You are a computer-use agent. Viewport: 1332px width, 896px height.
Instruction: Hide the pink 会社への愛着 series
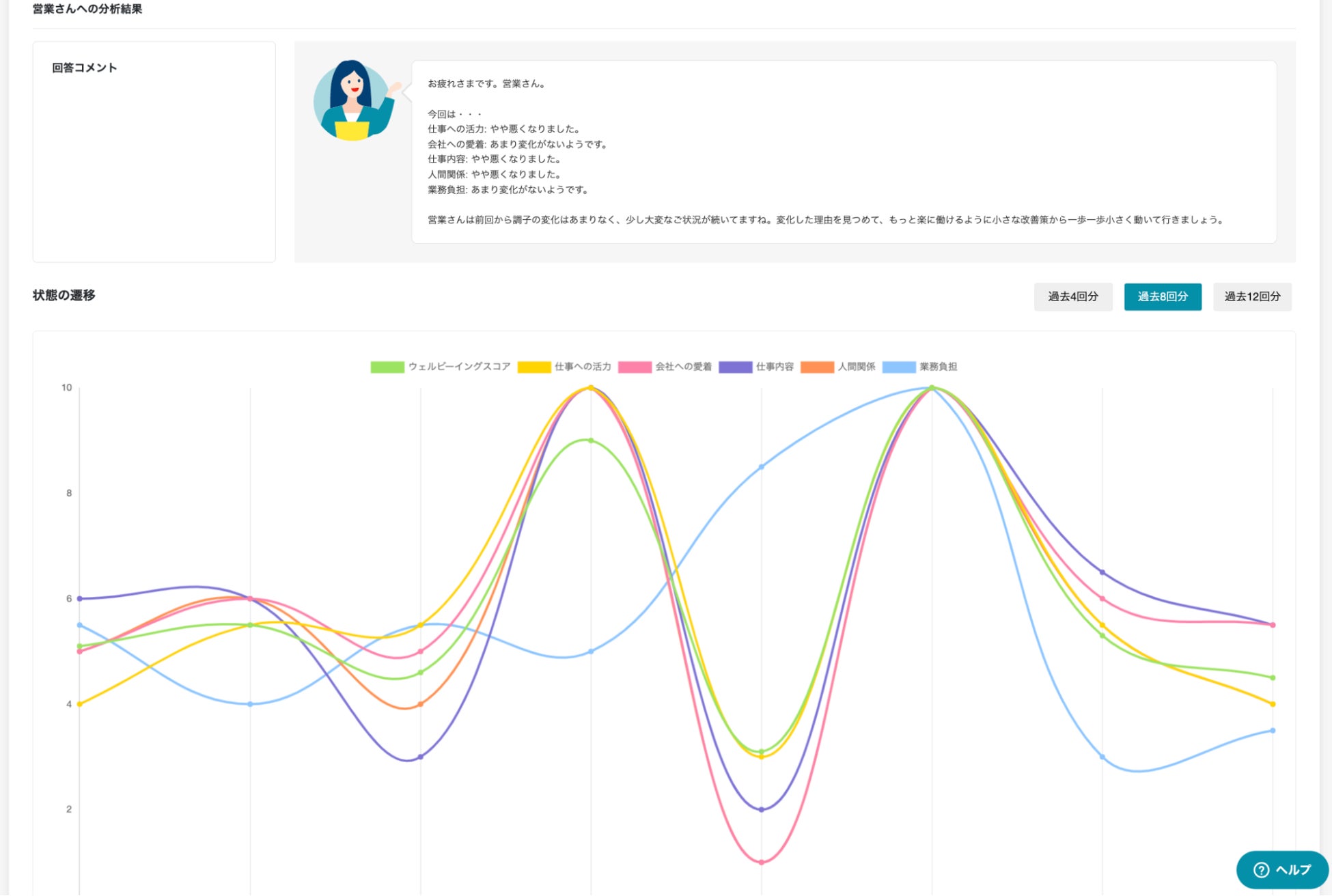click(x=635, y=367)
